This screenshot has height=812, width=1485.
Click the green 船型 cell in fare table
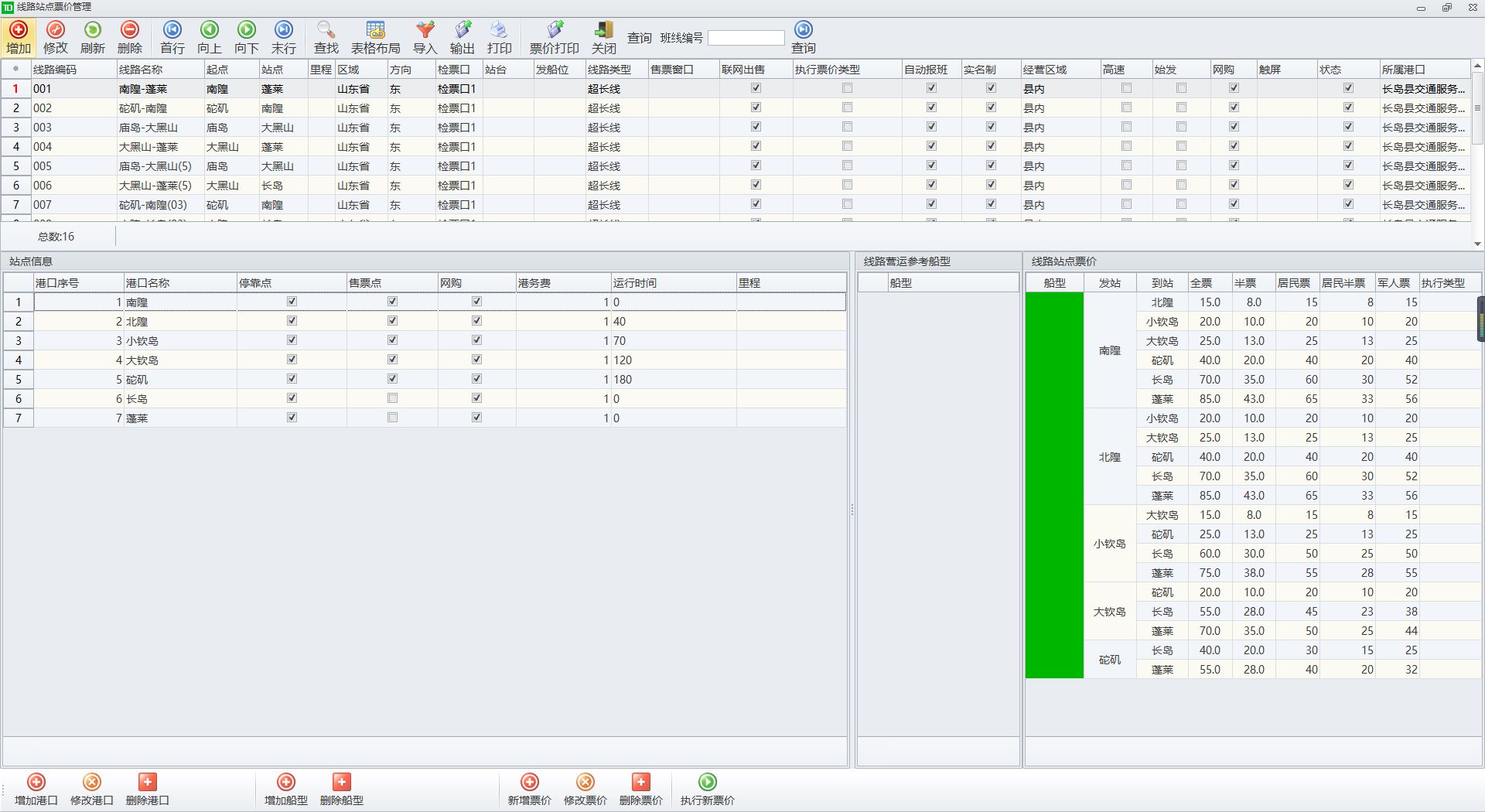pyautogui.click(x=1054, y=485)
